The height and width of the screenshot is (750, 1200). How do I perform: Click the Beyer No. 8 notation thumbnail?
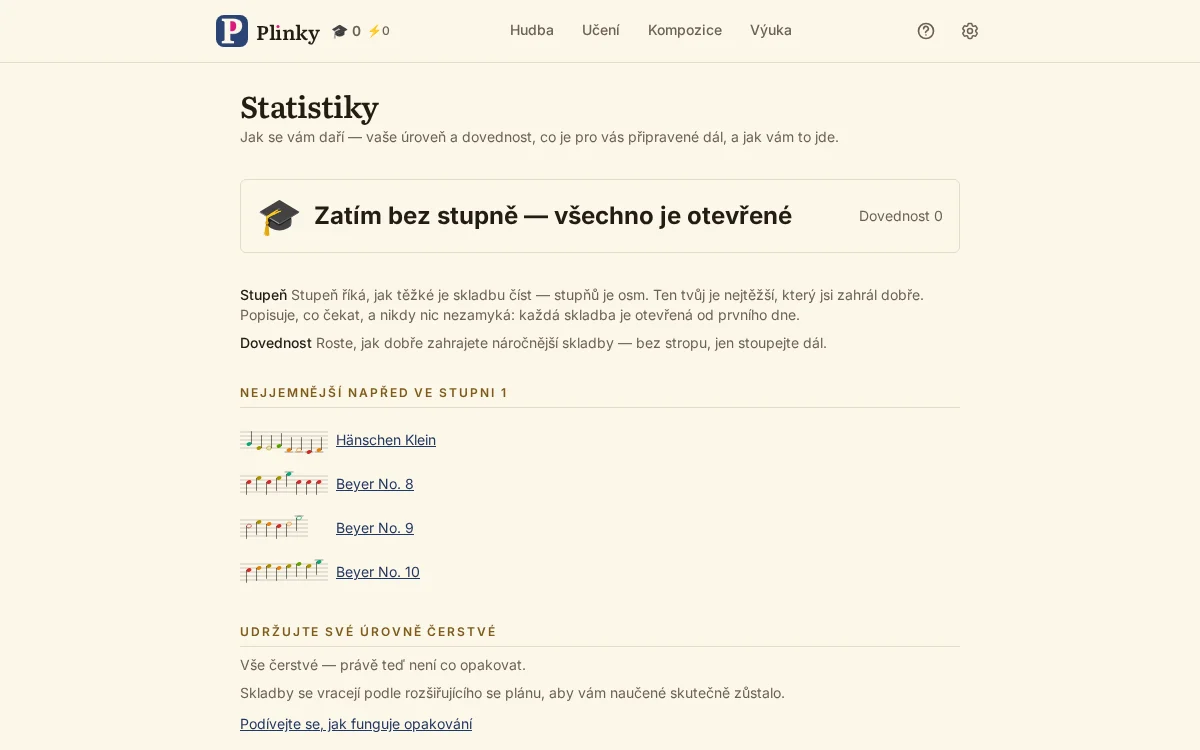click(x=284, y=484)
